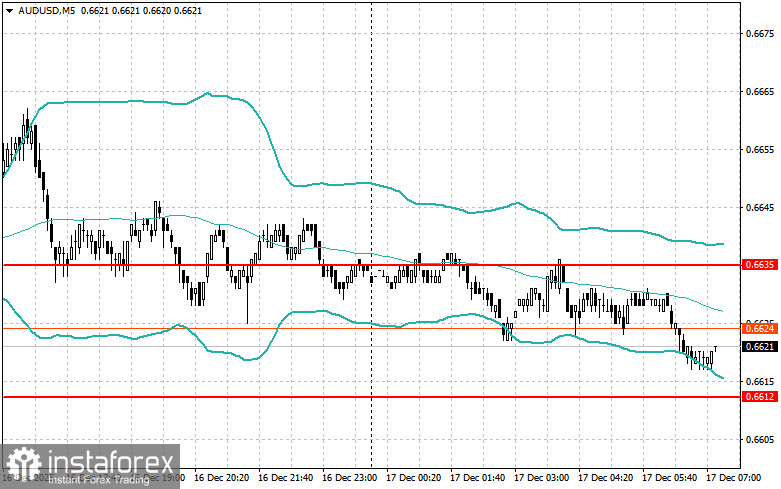Click the 0.6665 price scale value

pos(760,92)
